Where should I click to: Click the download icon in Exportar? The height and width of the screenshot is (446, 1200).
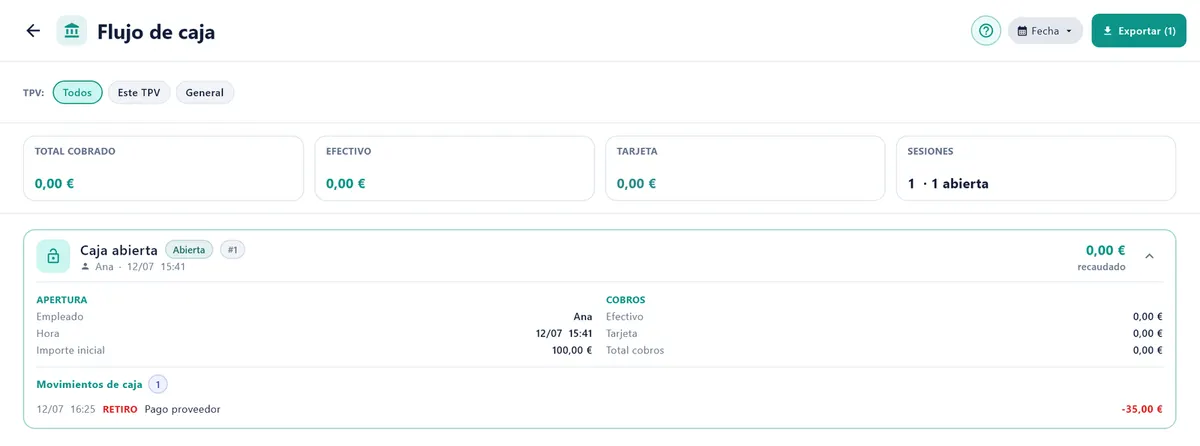1107,31
